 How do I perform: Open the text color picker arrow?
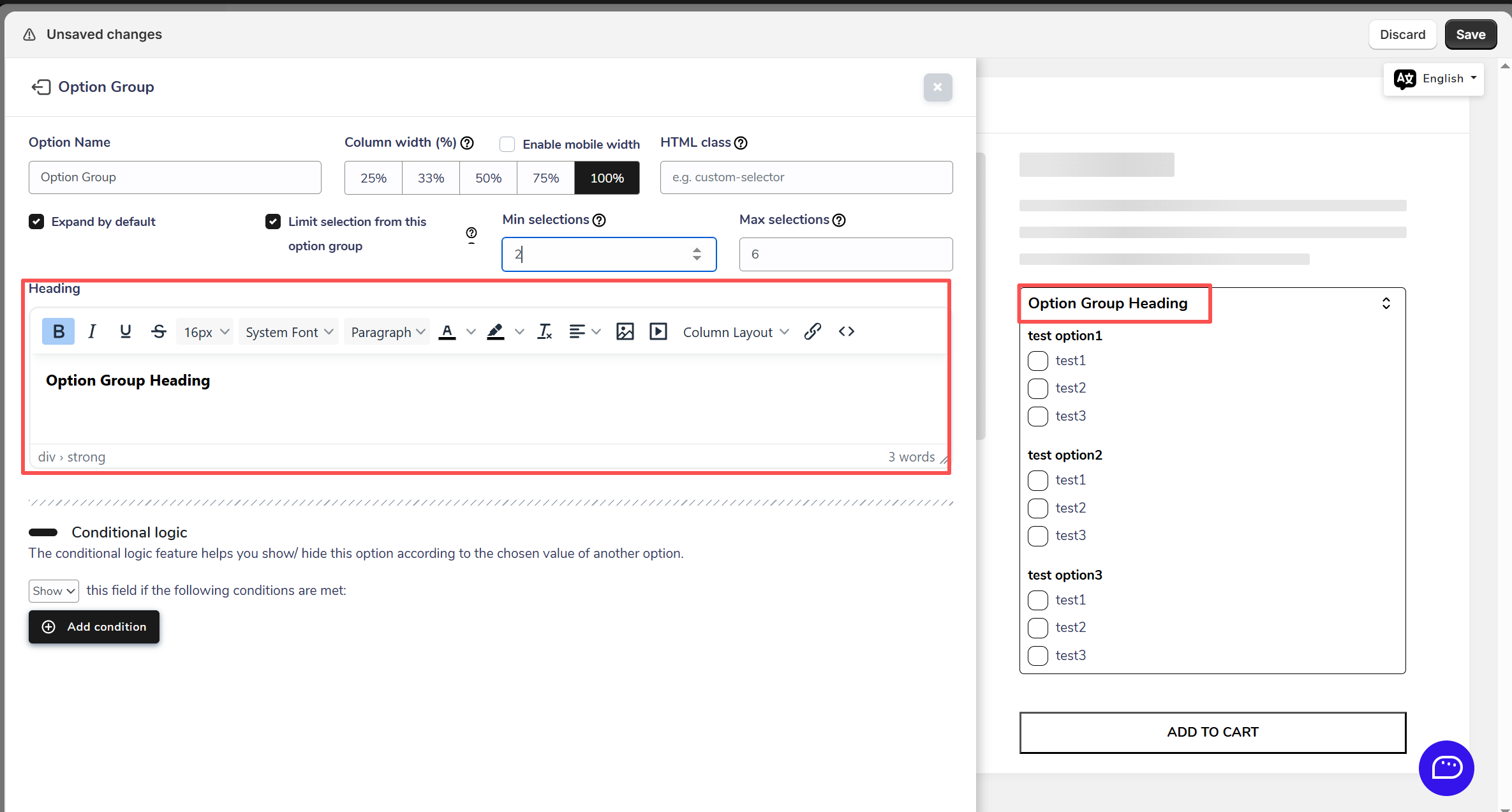click(x=471, y=332)
